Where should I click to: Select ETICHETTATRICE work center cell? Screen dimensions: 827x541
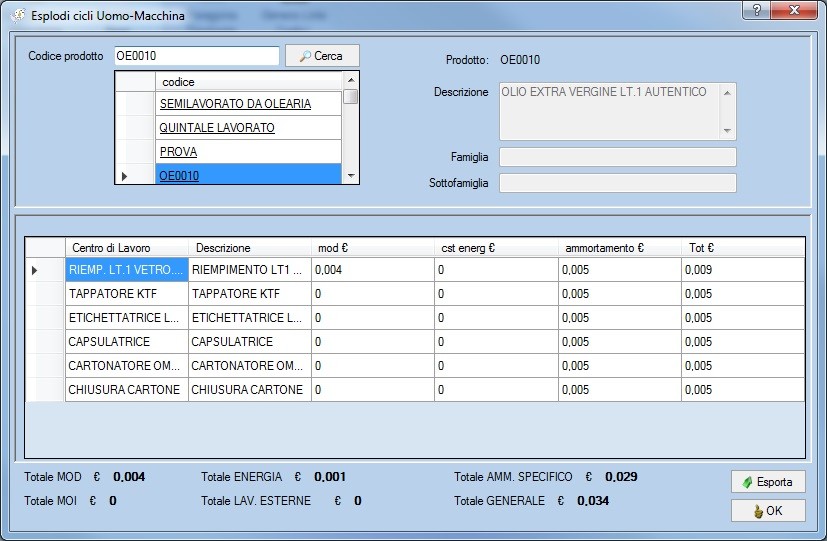[x=127, y=317]
